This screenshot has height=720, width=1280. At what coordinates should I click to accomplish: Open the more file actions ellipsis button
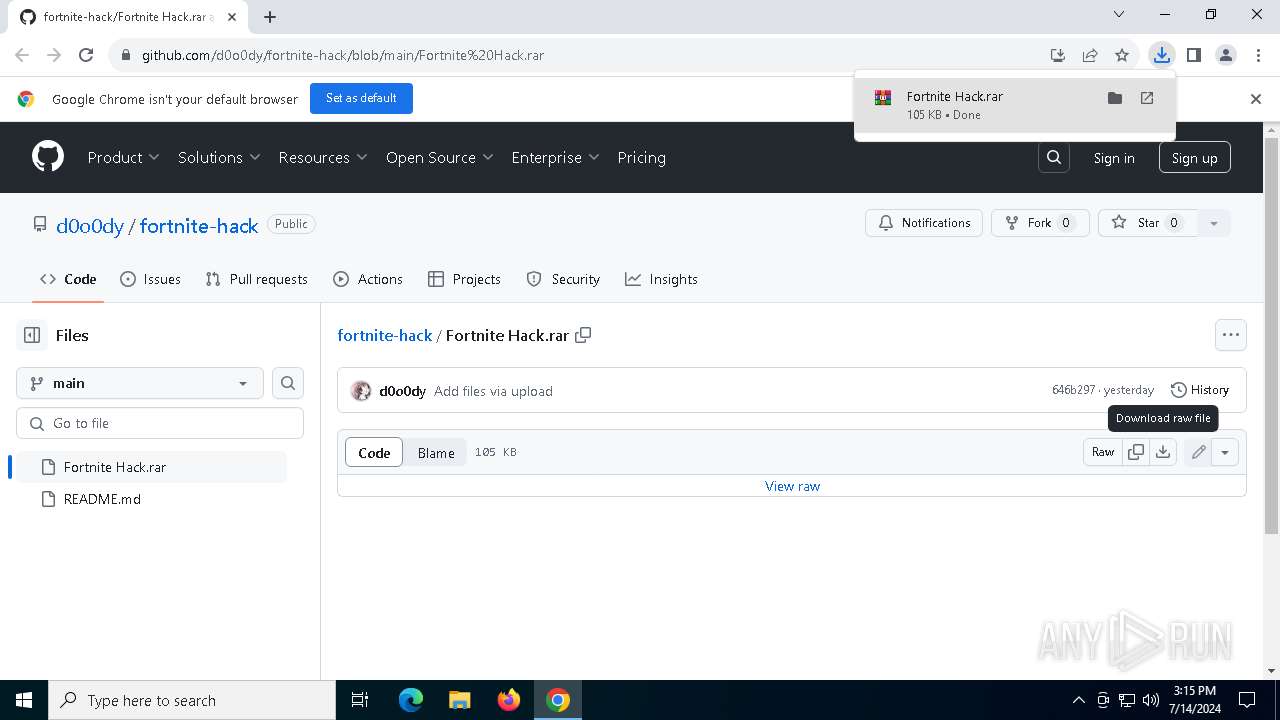(x=1231, y=335)
